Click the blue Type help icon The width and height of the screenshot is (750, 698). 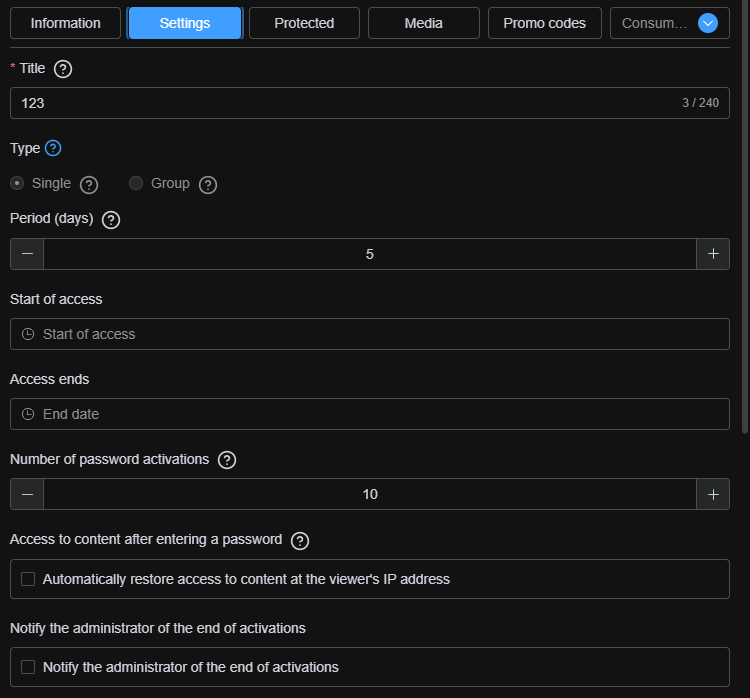(x=53, y=148)
